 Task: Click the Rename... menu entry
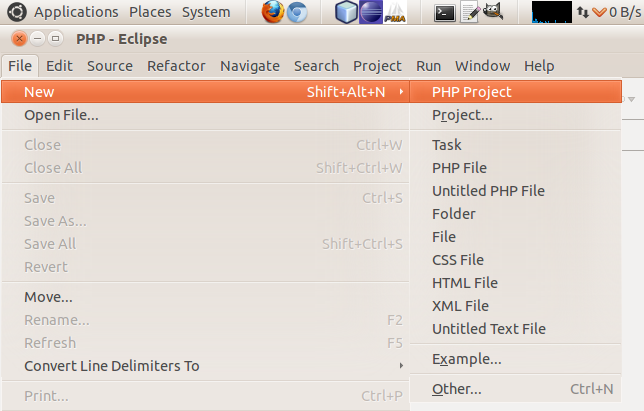tap(205, 320)
